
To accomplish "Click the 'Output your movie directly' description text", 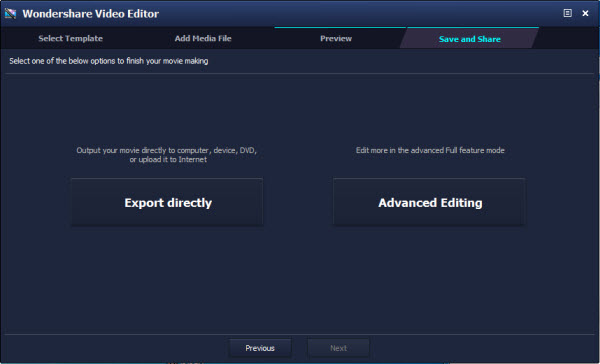I will (167, 155).
